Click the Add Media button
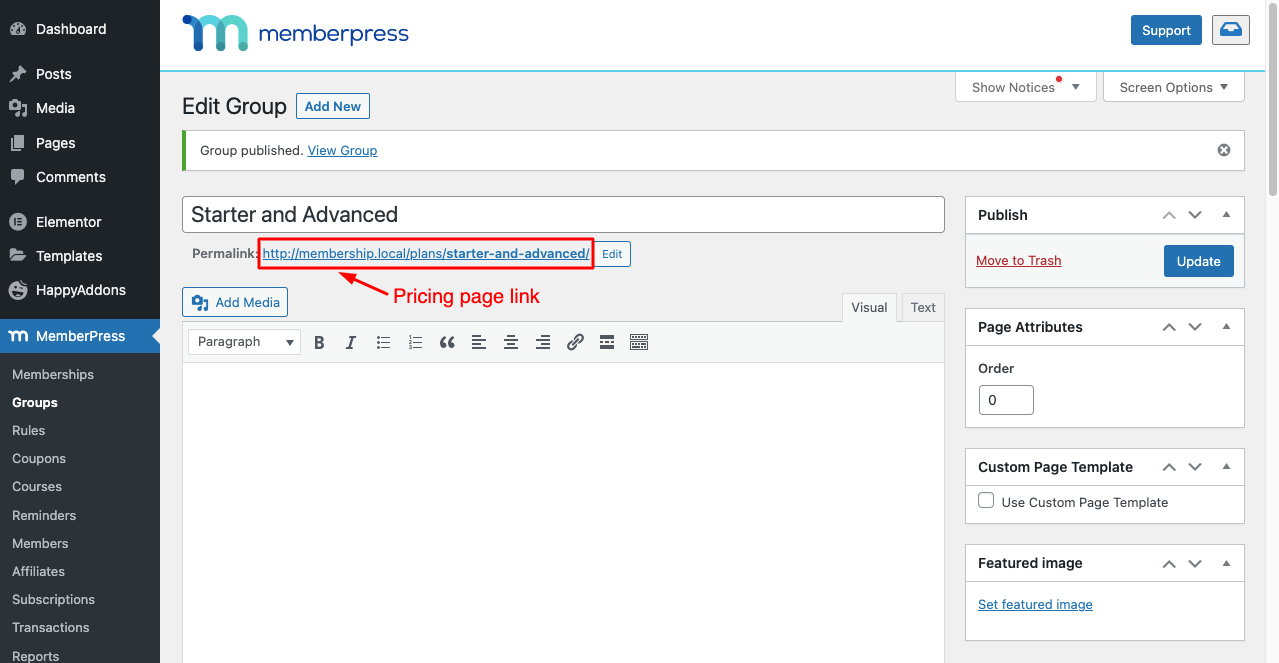This screenshot has width=1279, height=663. click(235, 302)
